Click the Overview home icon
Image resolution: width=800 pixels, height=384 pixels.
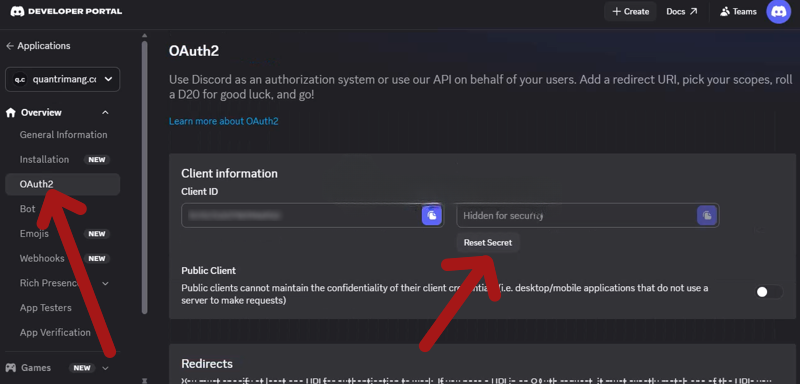(x=11, y=113)
